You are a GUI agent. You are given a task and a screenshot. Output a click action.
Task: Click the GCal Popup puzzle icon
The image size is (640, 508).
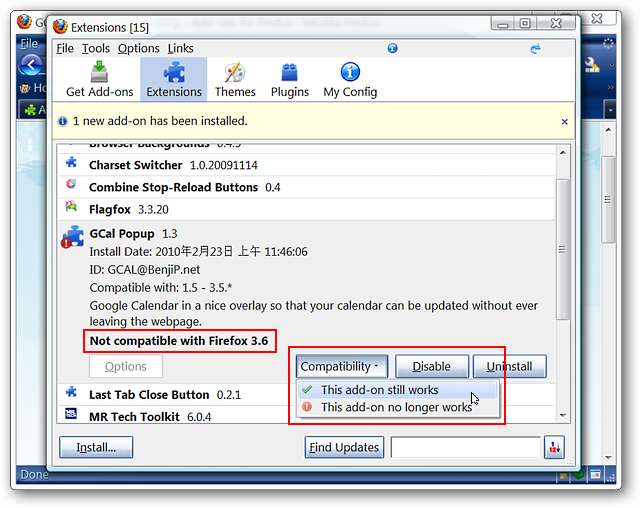73,237
